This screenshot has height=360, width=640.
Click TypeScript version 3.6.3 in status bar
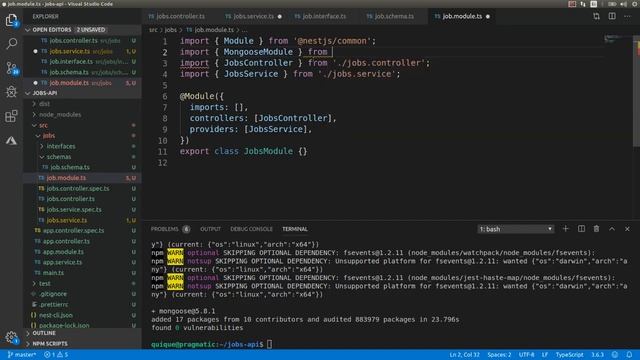click(598, 355)
